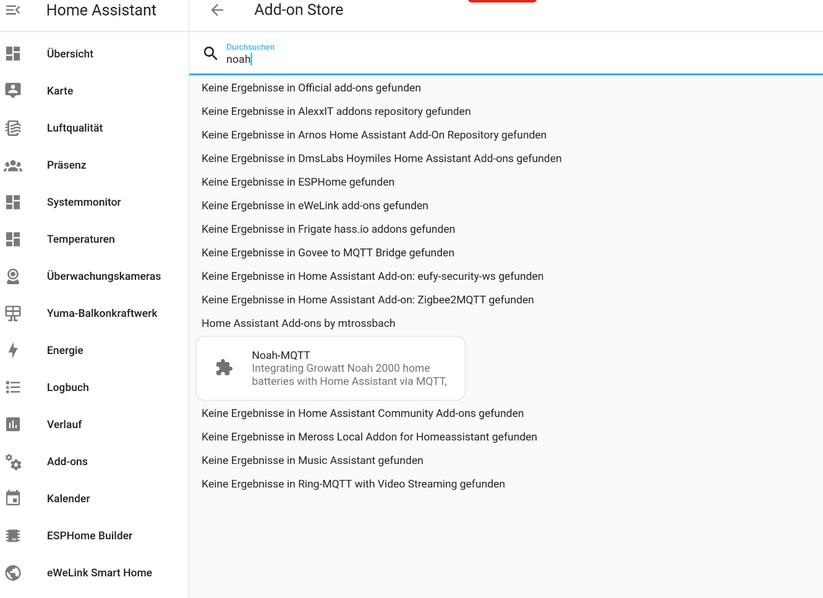
Task: Open Kalender from the sidebar
Action: (68, 498)
